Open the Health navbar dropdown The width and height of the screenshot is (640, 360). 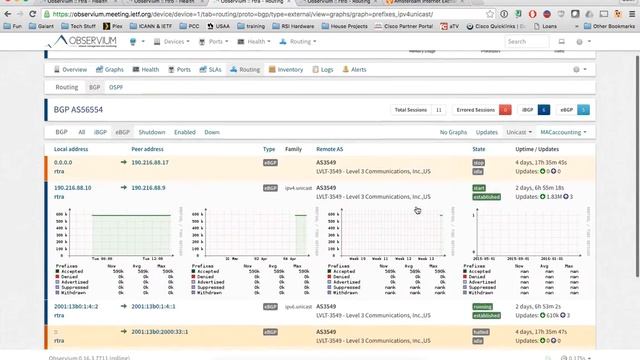point(254,42)
